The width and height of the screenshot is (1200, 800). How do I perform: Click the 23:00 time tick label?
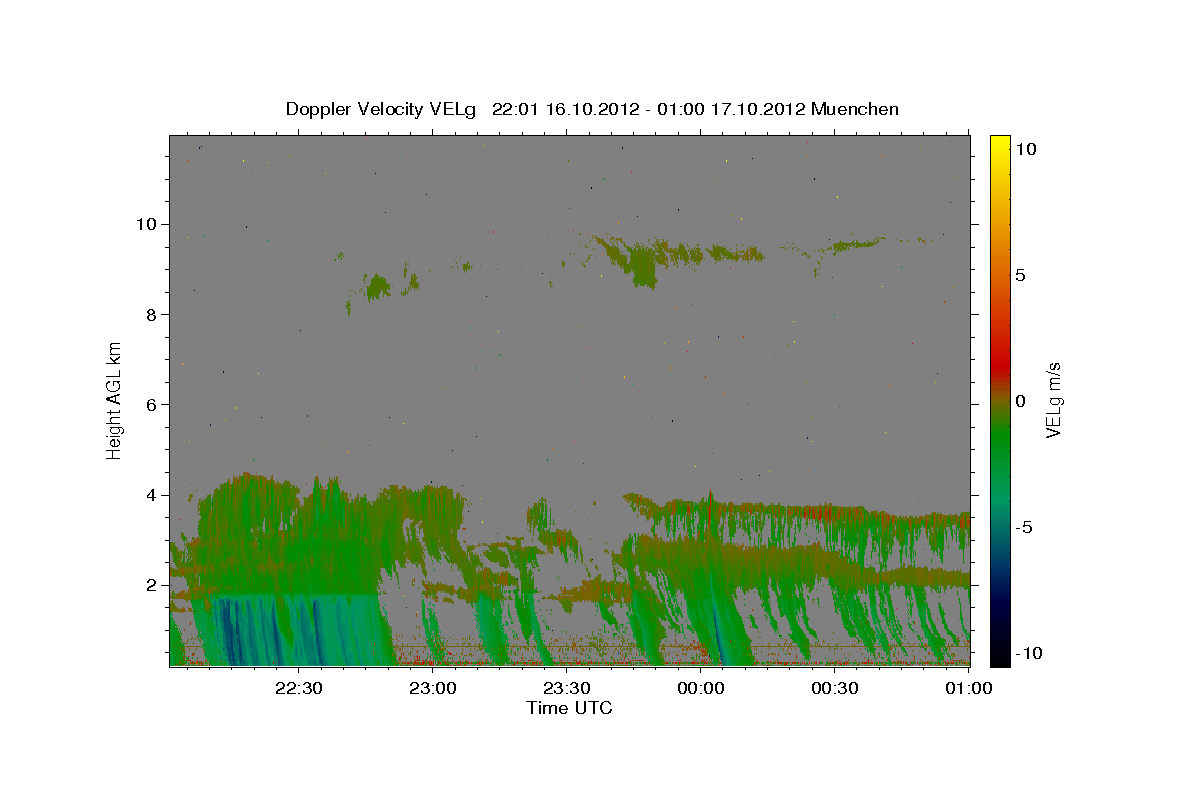pyautogui.click(x=432, y=688)
